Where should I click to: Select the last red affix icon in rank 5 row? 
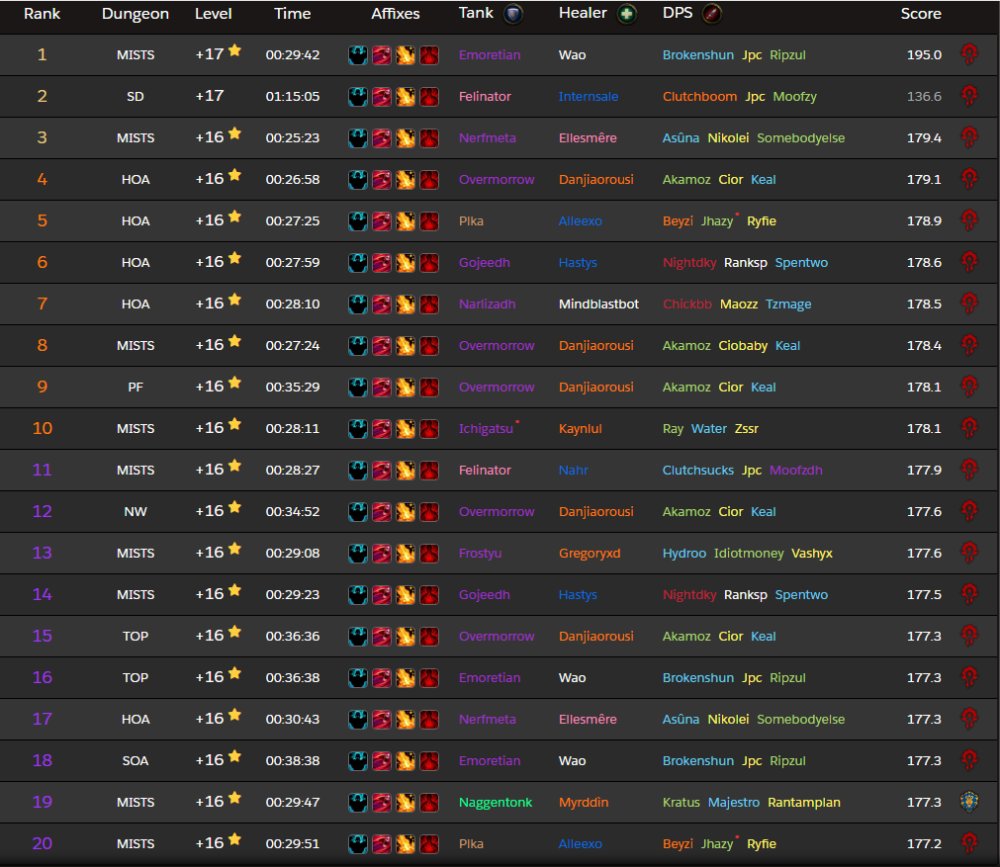tap(429, 221)
